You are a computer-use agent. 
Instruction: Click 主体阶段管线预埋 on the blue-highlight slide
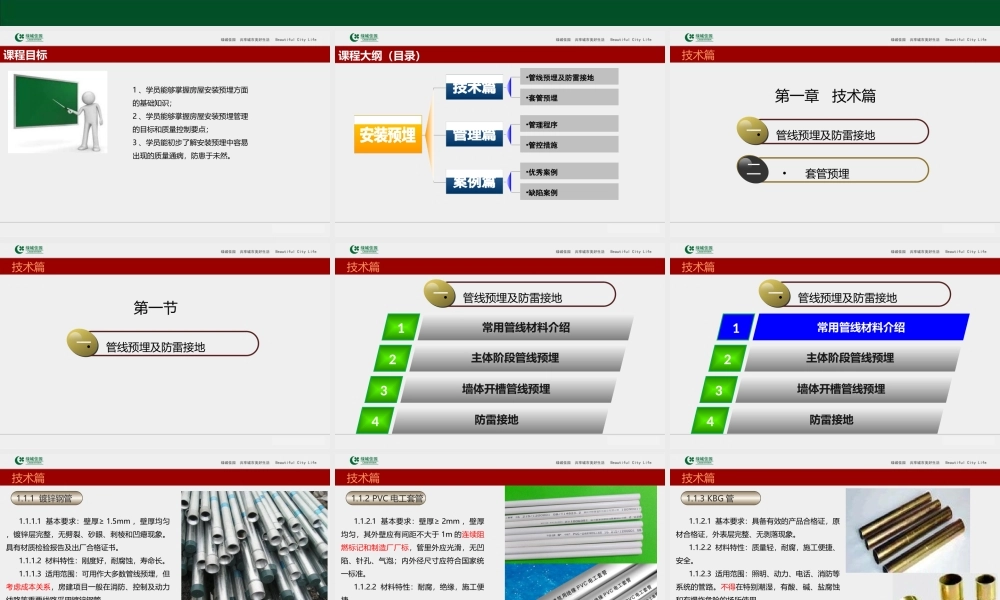(x=850, y=358)
